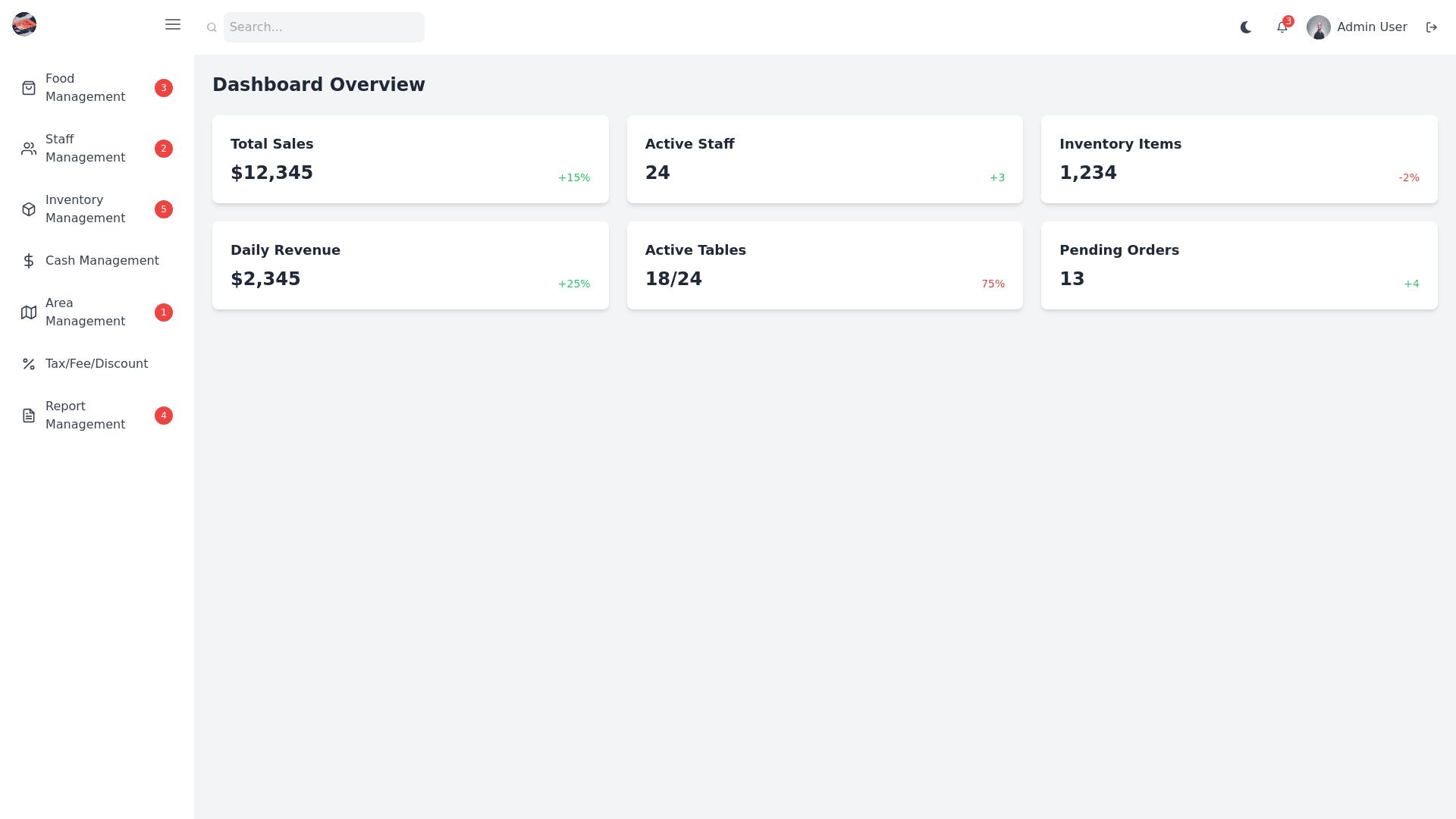Click the Area Management map icon

click(x=29, y=312)
